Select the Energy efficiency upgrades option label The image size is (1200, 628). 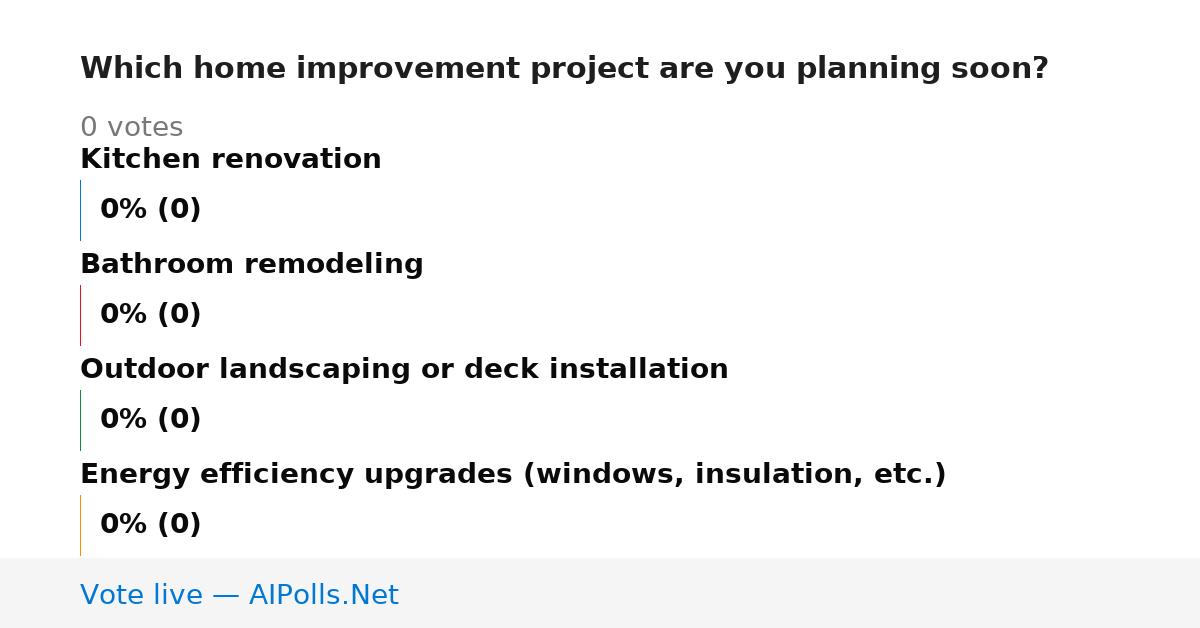pos(513,474)
